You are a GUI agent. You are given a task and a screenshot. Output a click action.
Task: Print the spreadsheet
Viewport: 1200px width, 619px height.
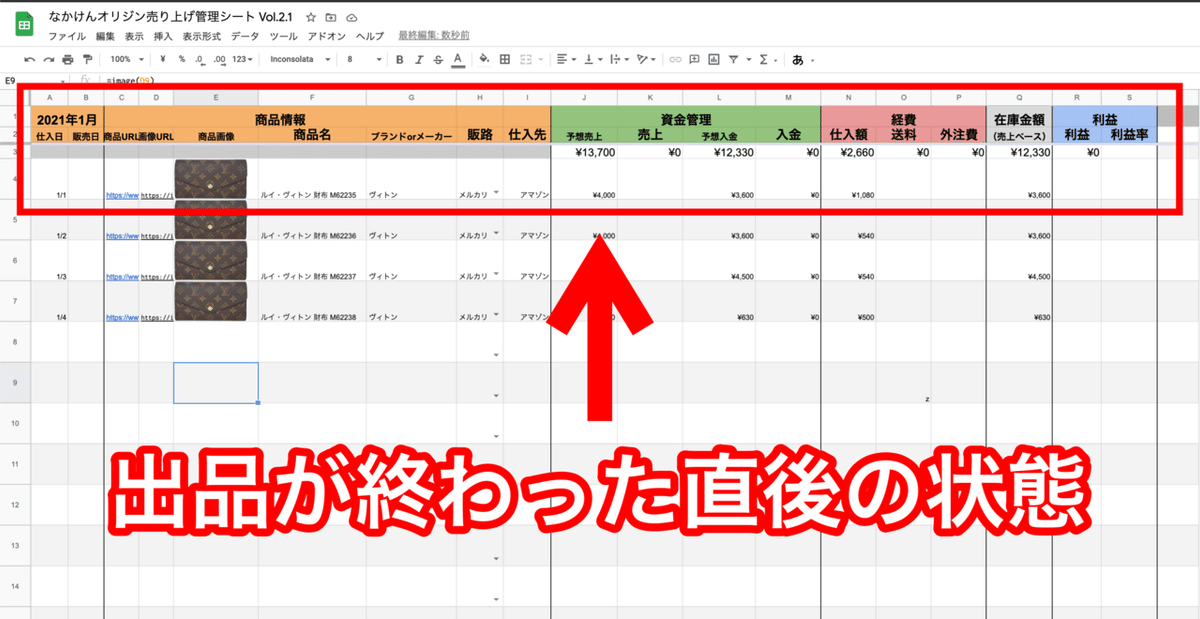pyautogui.click(x=68, y=60)
